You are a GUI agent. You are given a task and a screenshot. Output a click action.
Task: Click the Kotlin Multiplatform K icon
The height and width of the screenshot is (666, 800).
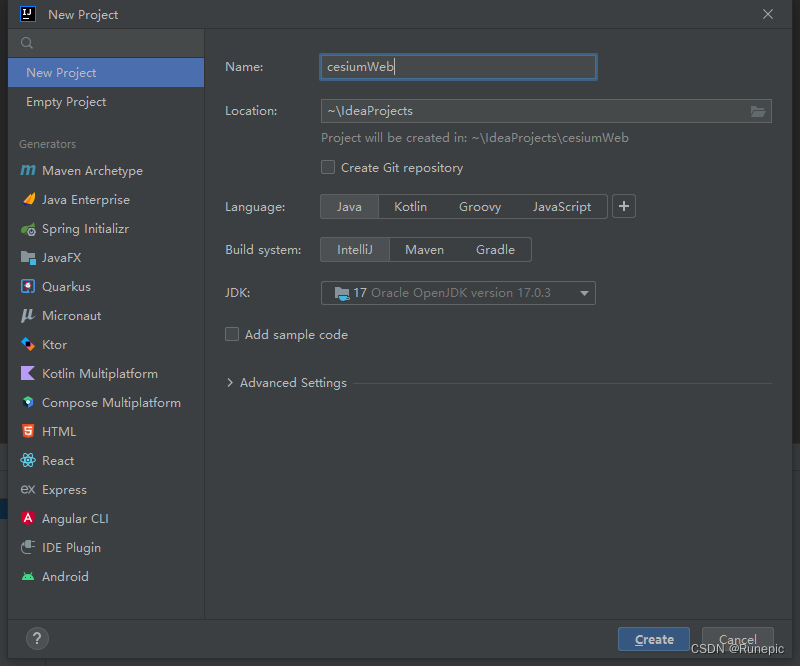[x=28, y=373]
